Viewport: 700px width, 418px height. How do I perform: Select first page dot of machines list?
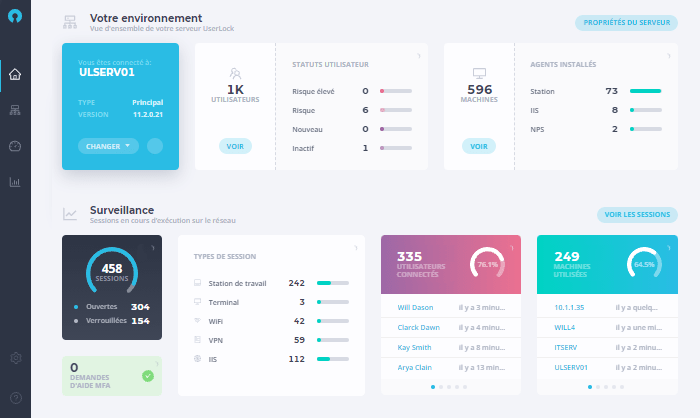click(590, 387)
